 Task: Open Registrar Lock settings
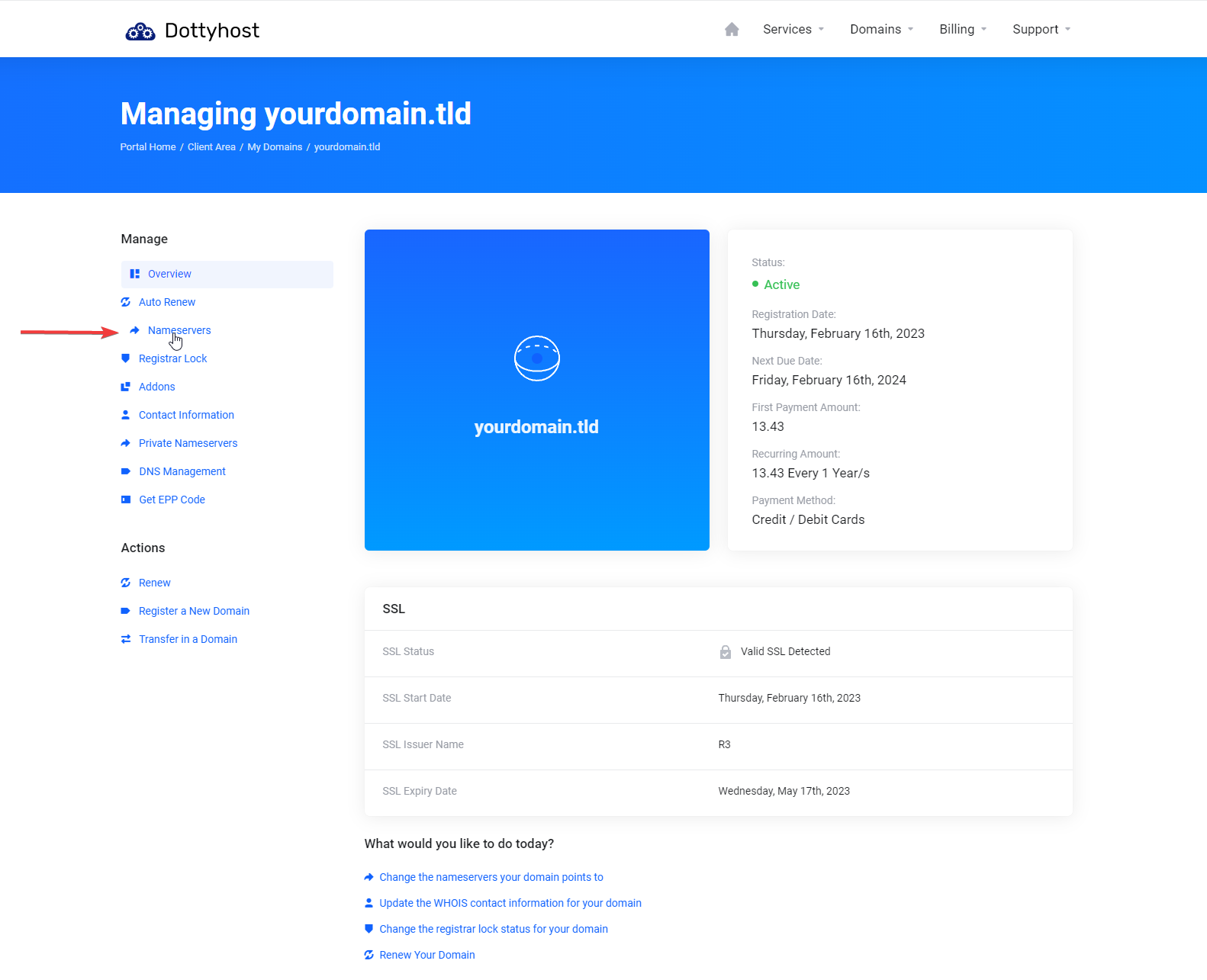(x=173, y=358)
